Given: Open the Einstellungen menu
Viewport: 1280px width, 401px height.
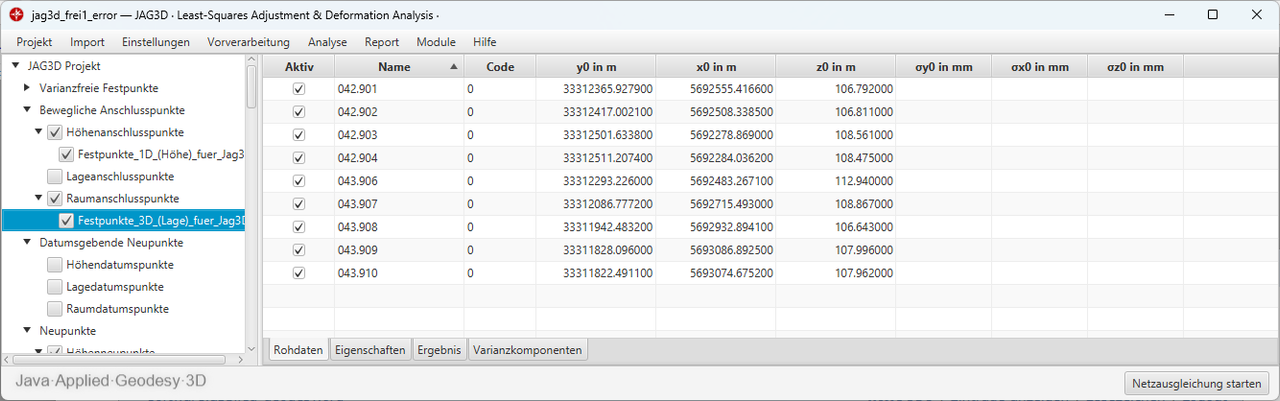Looking at the screenshot, I should click(x=156, y=42).
